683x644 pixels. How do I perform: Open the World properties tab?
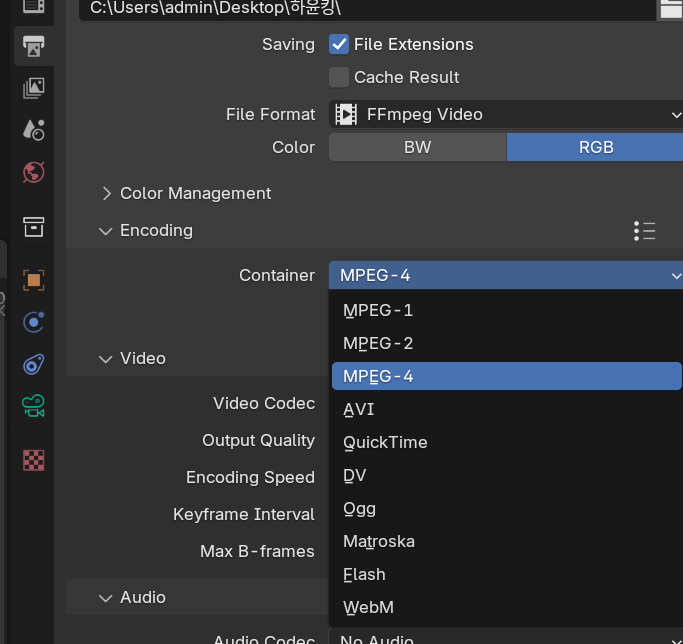(x=34, y=171)
